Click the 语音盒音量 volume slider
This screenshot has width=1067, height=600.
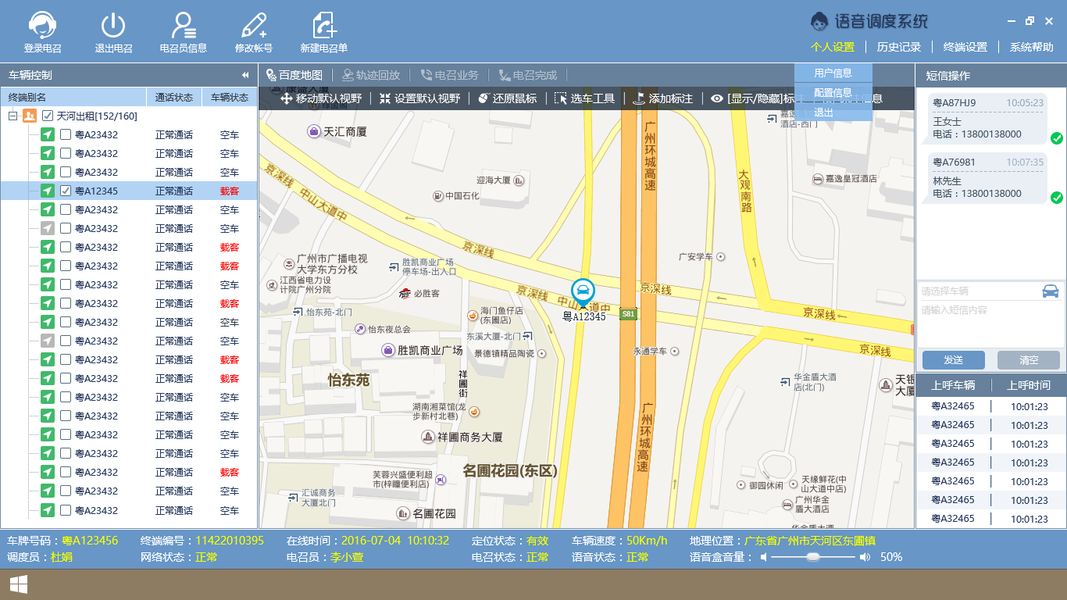[812, 557]
